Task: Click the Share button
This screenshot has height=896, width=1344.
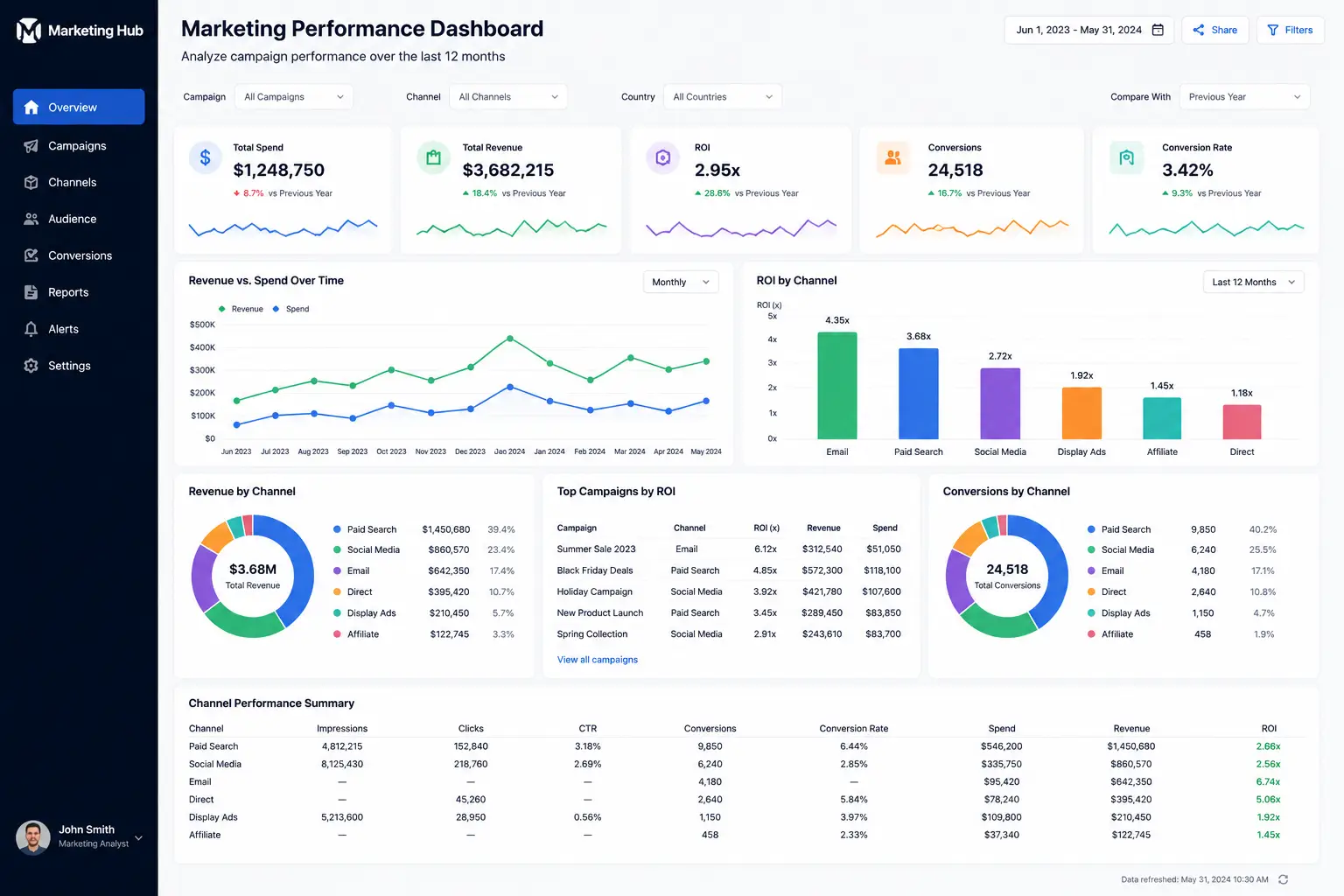Action: click(x=1215, y=30)
